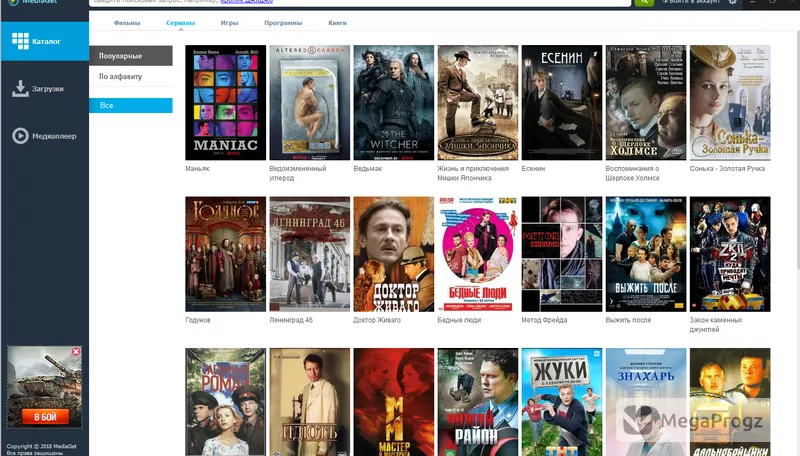Image resolution: width=800 pixels, height=456 pixels.
Task: Open the Бедные люди poster
Action: tap(478, 254)
